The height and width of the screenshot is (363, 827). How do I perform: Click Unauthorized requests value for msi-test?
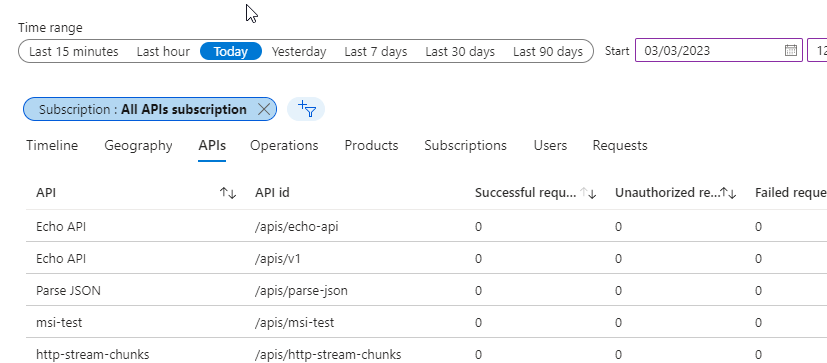[618, 322]
